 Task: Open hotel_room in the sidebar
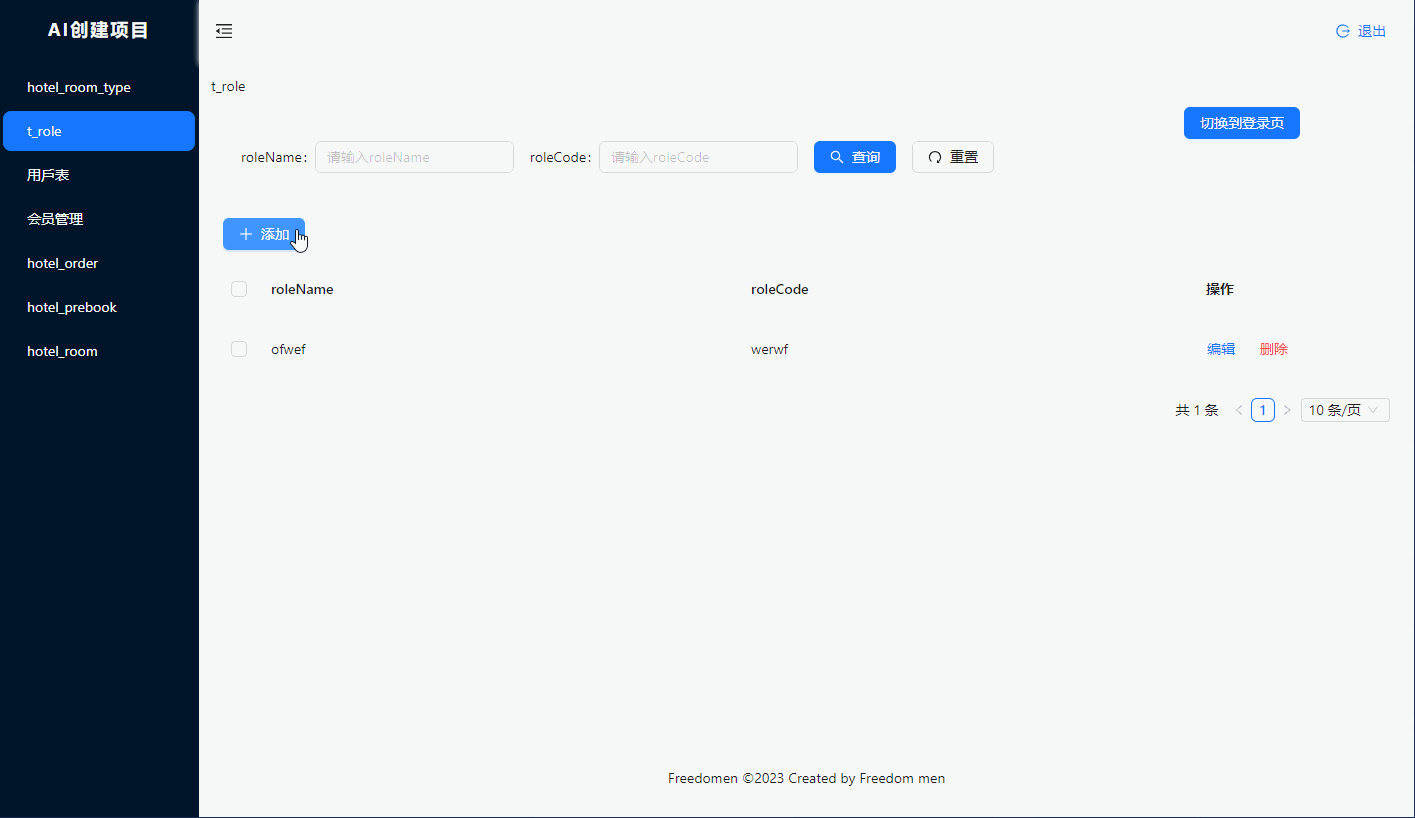99,351
